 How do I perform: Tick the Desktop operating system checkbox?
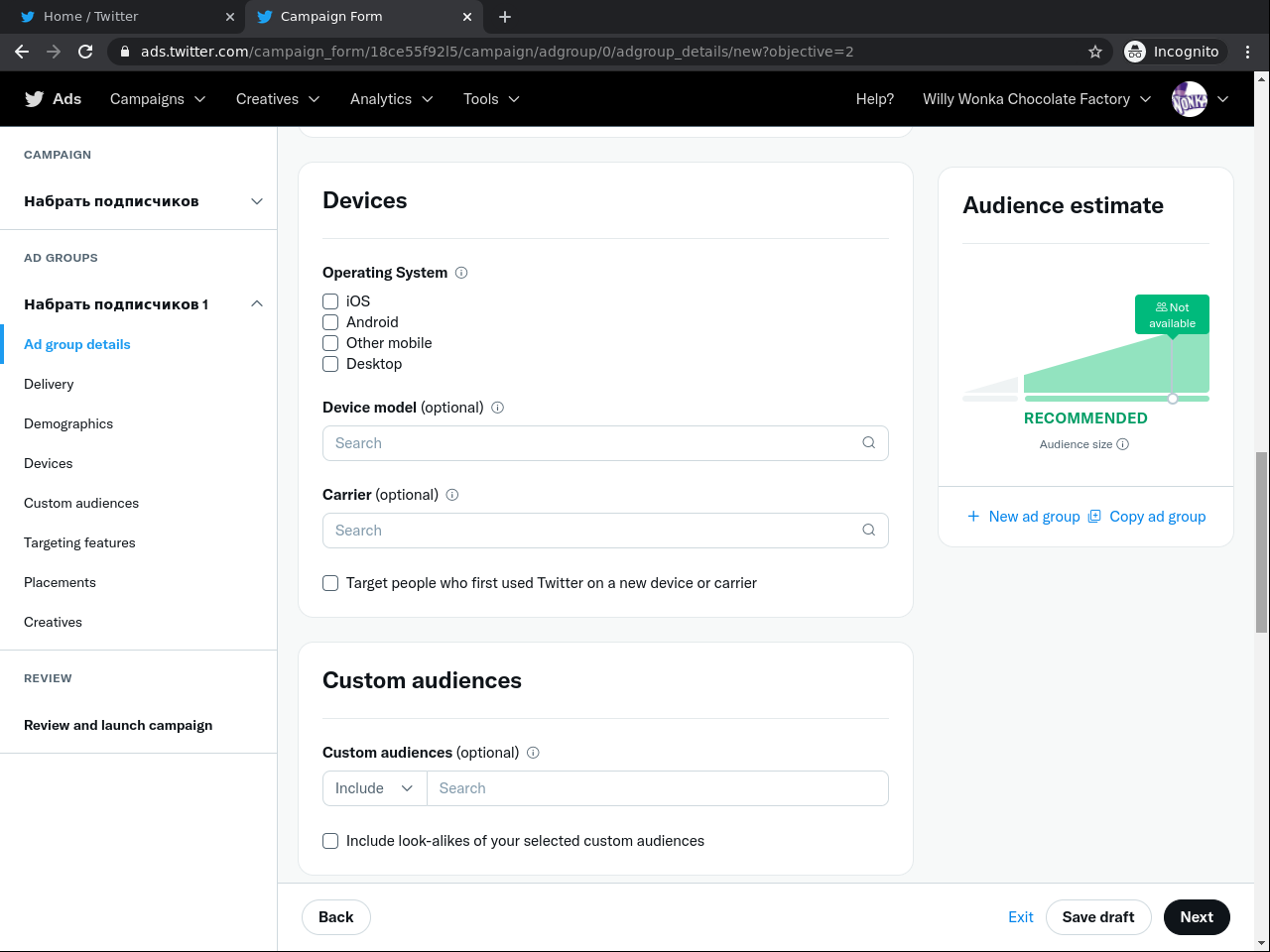(330, 364)
